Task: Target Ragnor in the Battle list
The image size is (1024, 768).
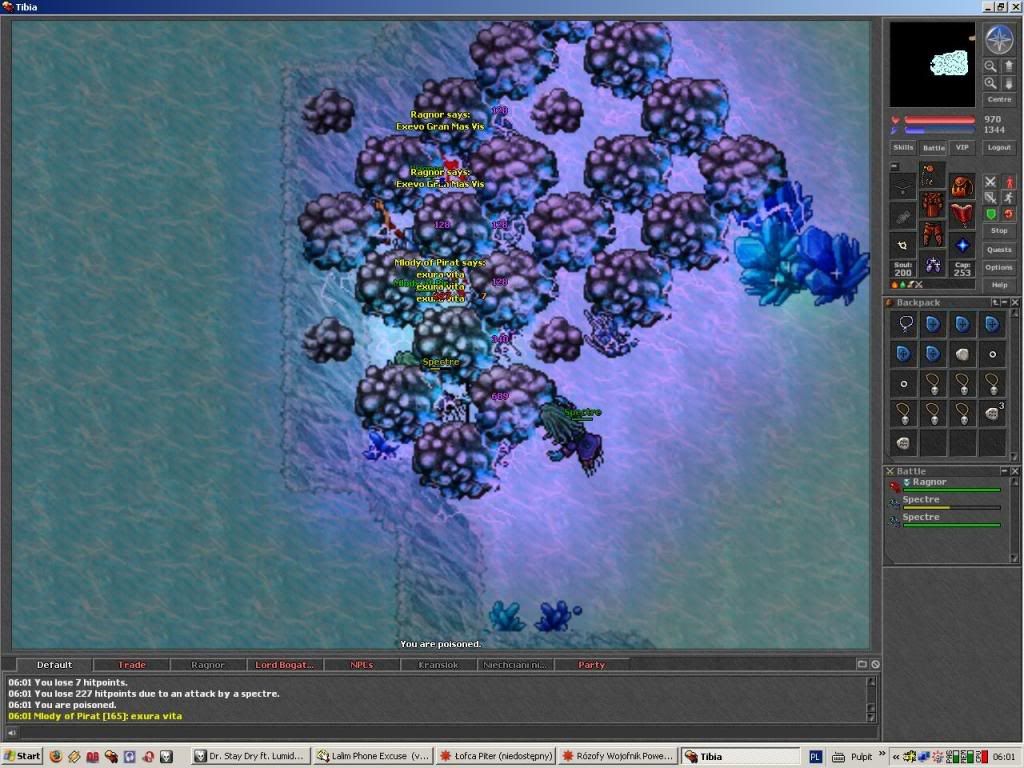Action: pyautogui.click(x=945, y=485)
